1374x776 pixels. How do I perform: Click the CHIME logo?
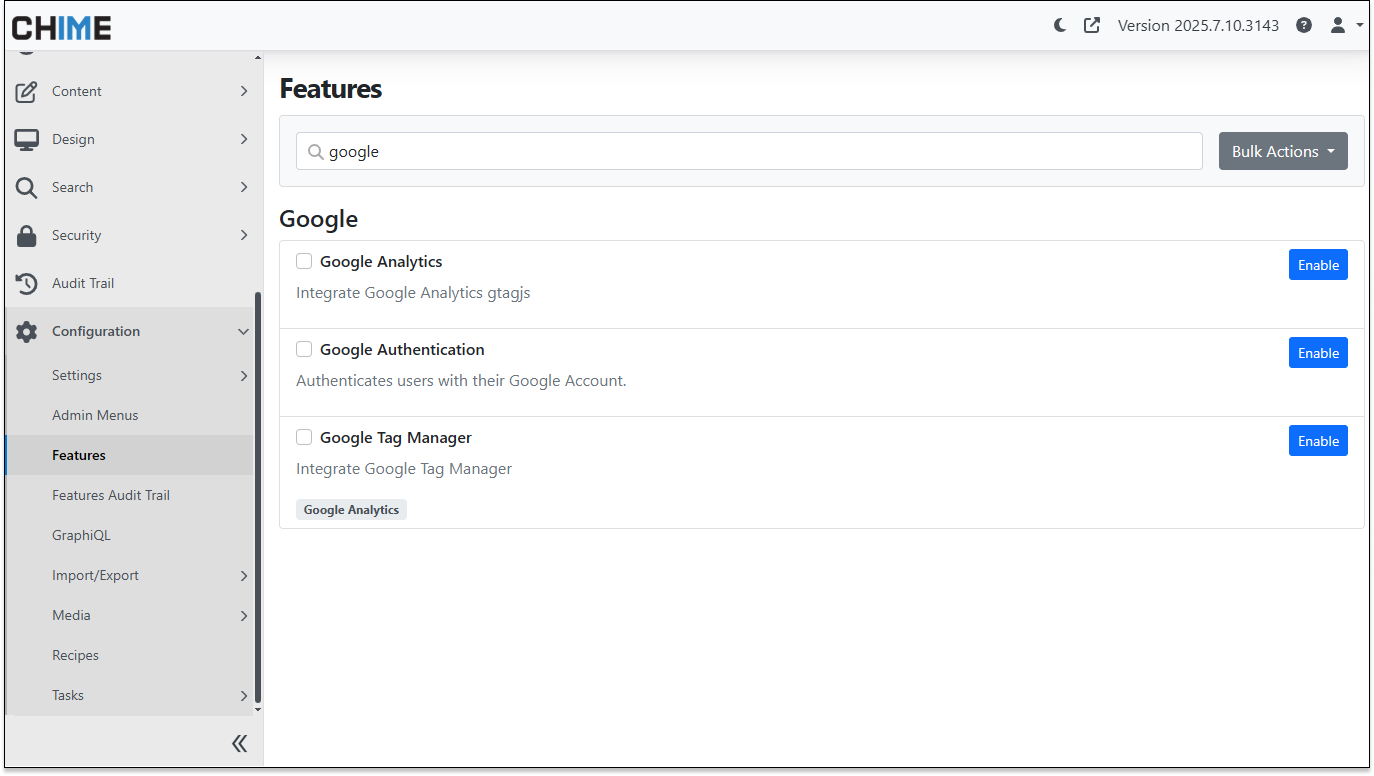(61, 27)
